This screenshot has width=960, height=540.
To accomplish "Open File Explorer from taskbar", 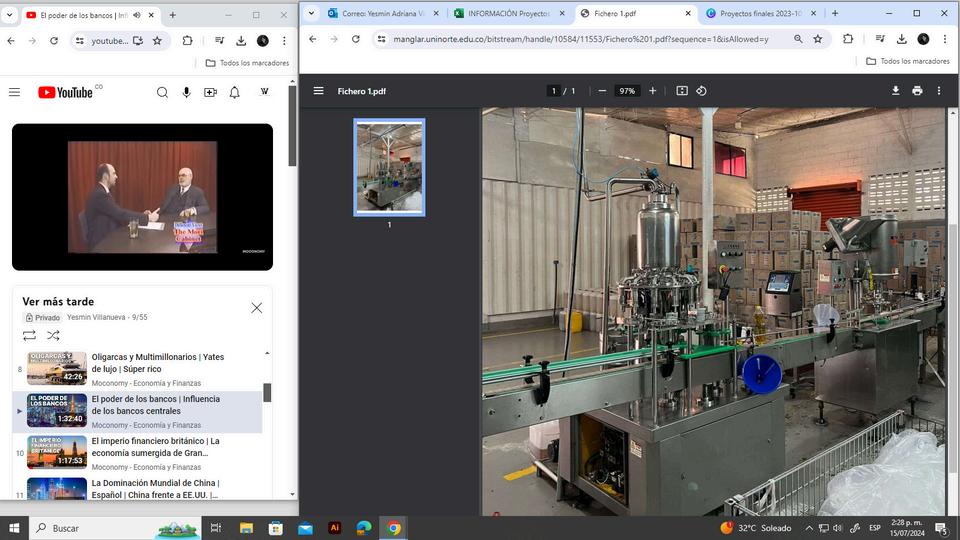I will (246, 528).
